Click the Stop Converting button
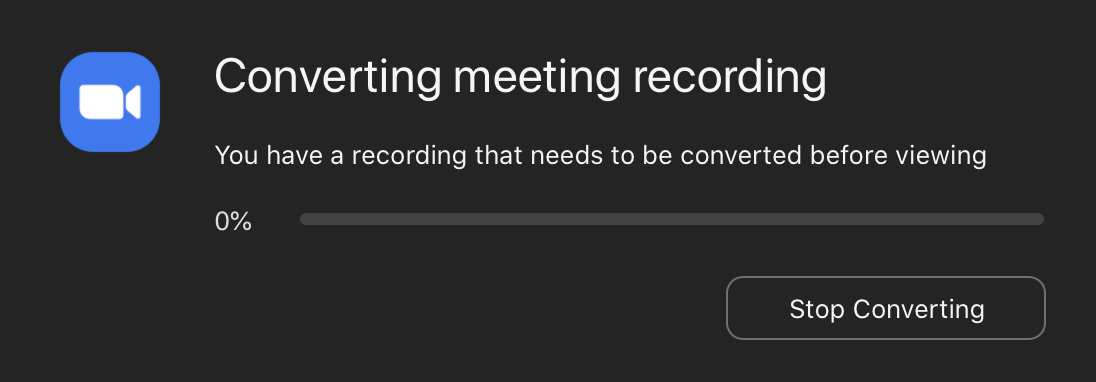 pos(886,308)
